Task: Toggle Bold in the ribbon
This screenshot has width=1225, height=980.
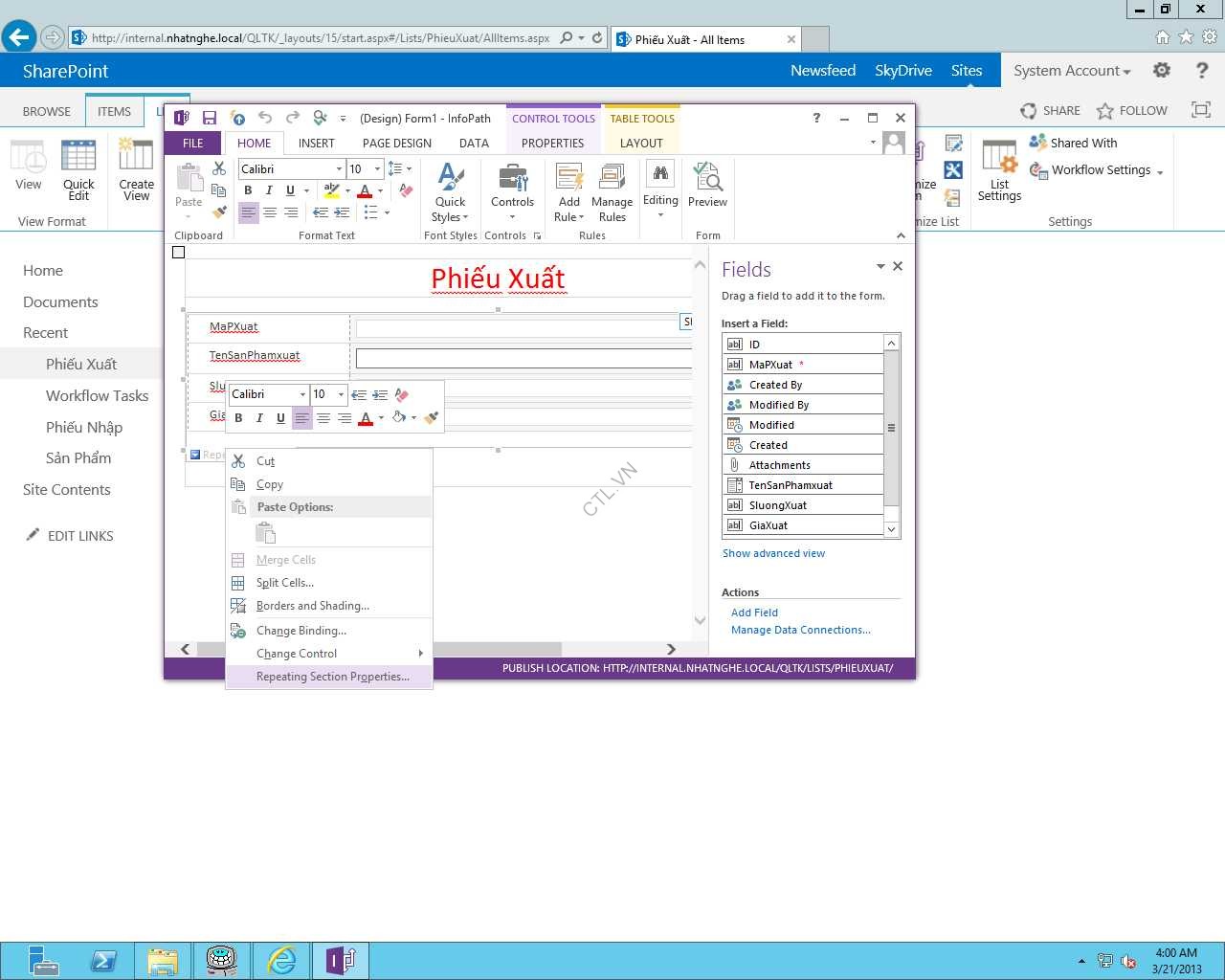Action: [248, 190]
